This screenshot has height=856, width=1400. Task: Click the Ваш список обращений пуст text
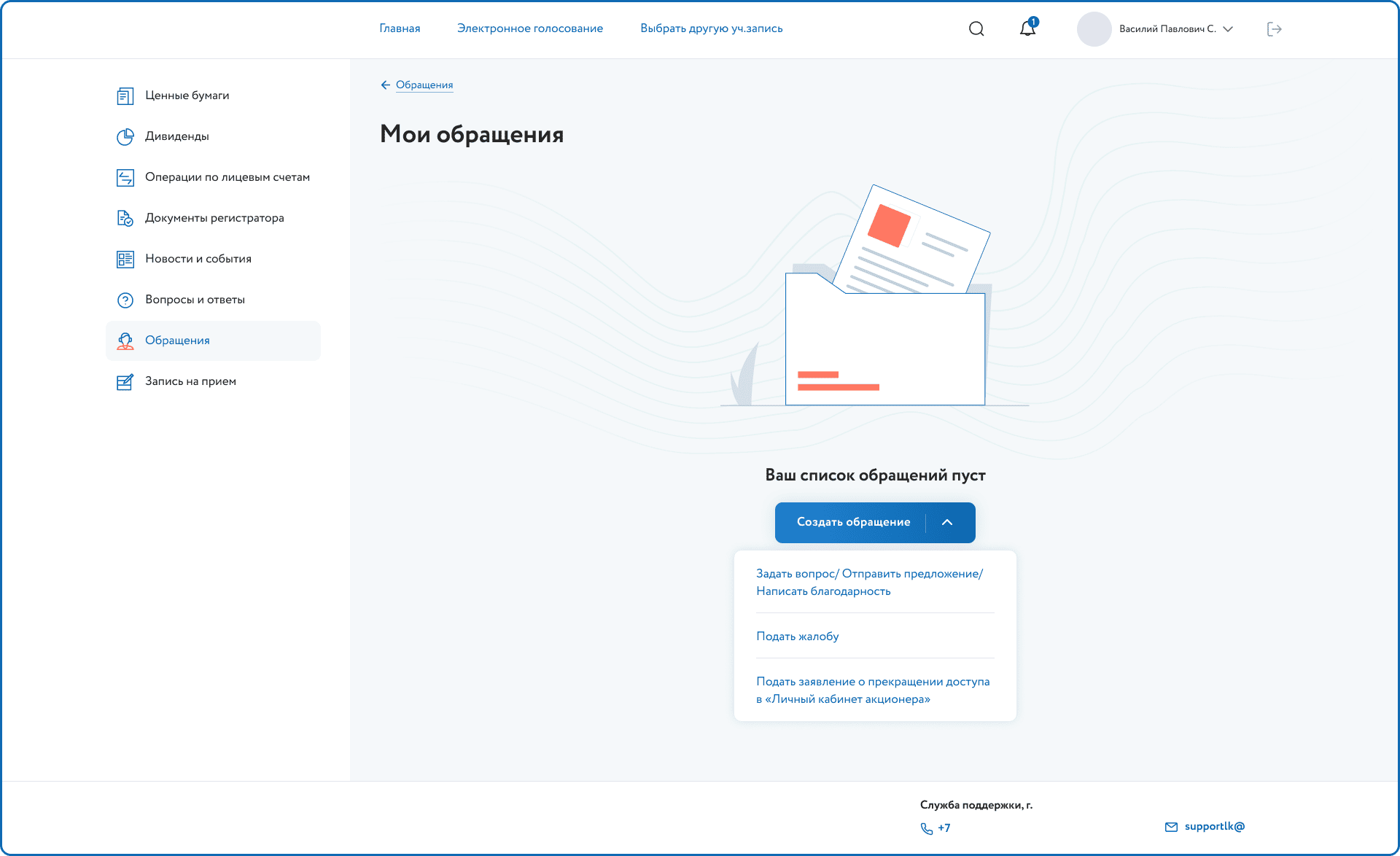[875, 475]
